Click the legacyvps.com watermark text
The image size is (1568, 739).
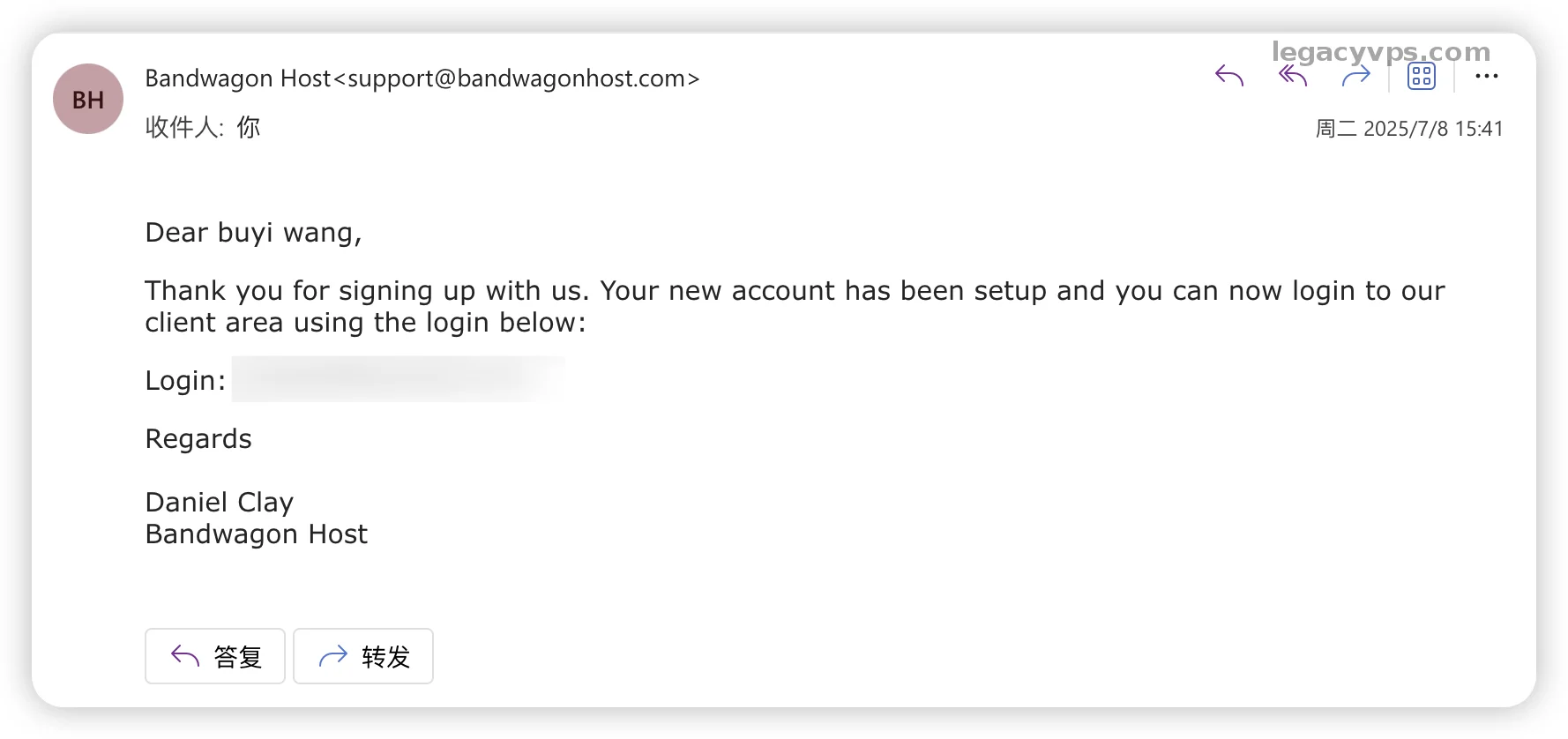click(x=1380, y=52)
